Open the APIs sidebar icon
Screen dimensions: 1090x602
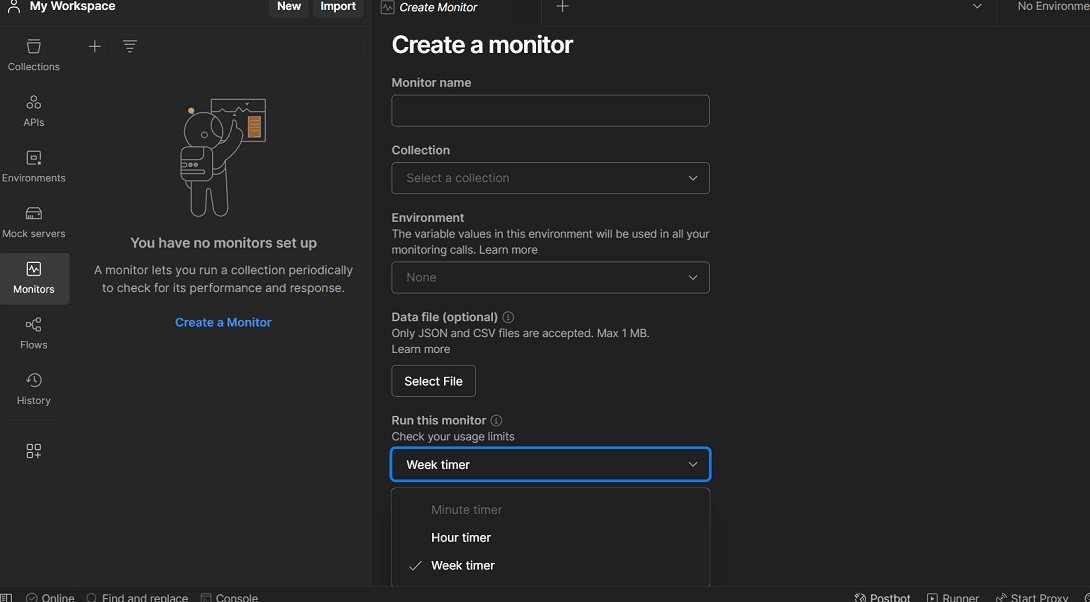coord(34,111)
